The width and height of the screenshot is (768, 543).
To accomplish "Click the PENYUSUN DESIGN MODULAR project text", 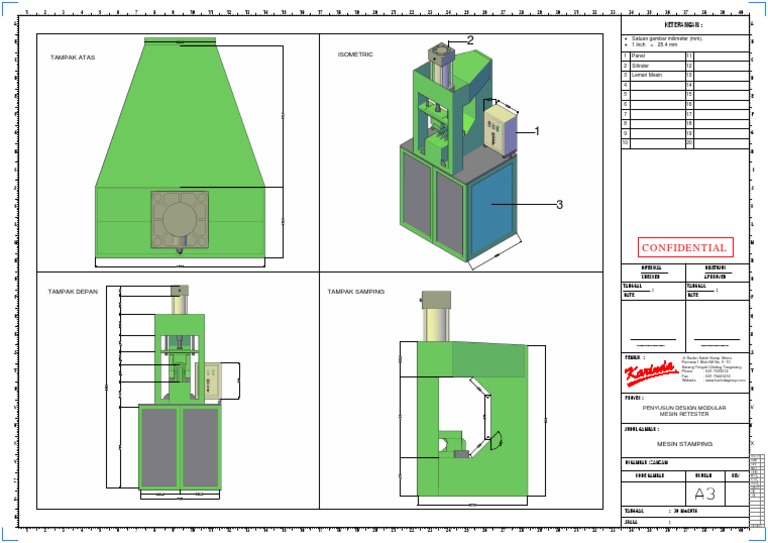I will (x=684, y=407).
